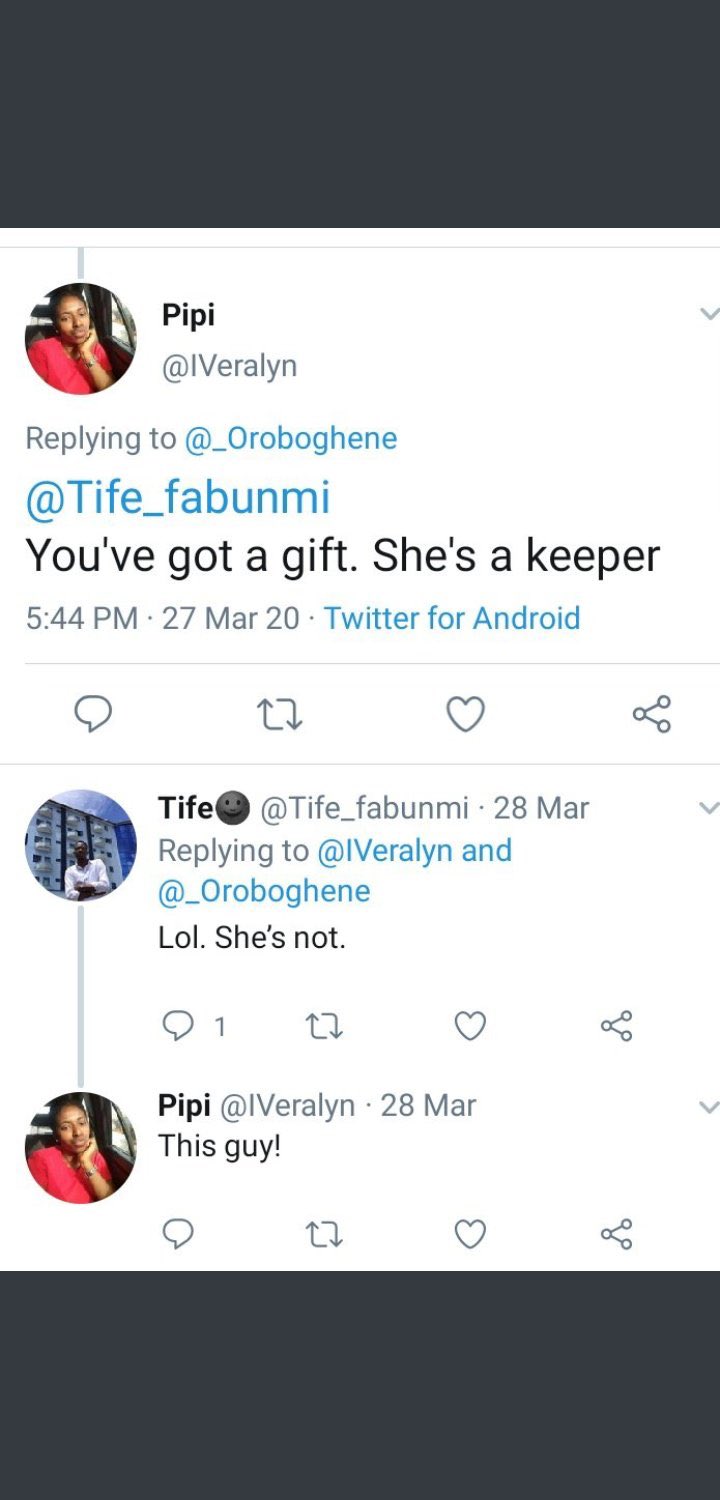720x1500 pixels.
Task: Like Tife's "Lol. She's not." reply
Action: [470, 1026]
